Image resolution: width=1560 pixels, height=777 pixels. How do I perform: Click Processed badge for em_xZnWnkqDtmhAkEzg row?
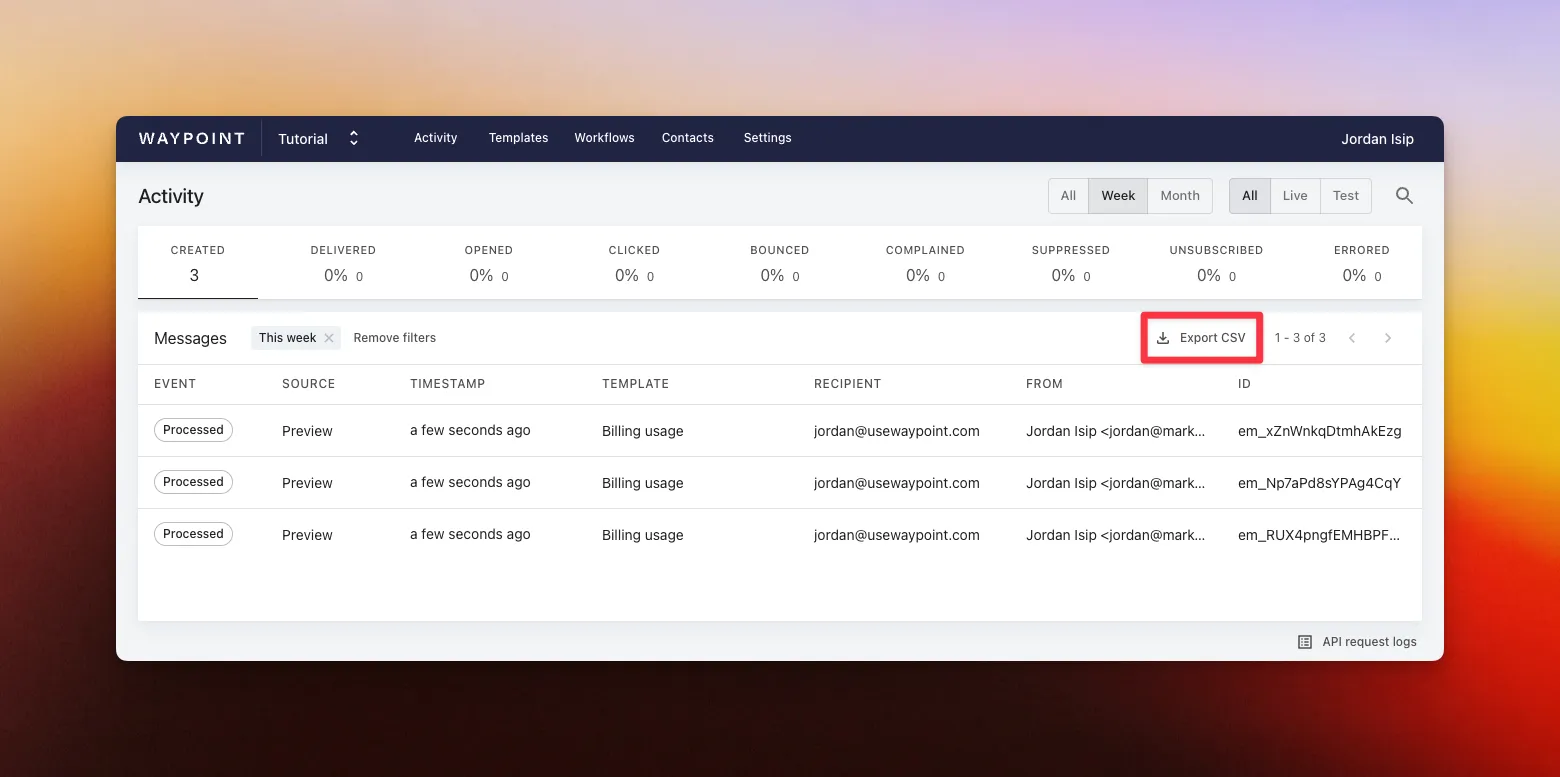pyautogui.click(x=193, y=430)
